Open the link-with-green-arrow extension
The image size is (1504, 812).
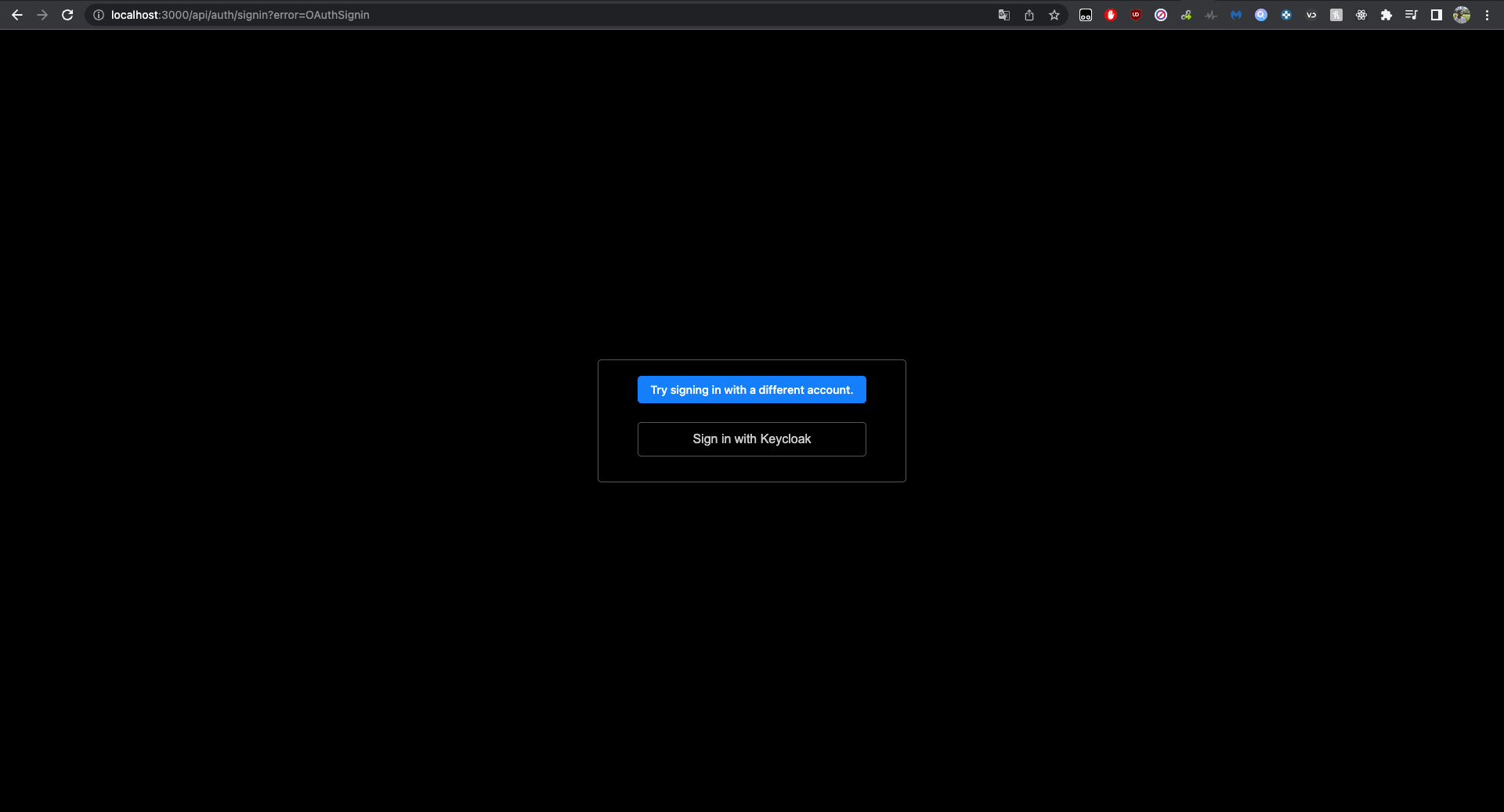(1186, 15)
